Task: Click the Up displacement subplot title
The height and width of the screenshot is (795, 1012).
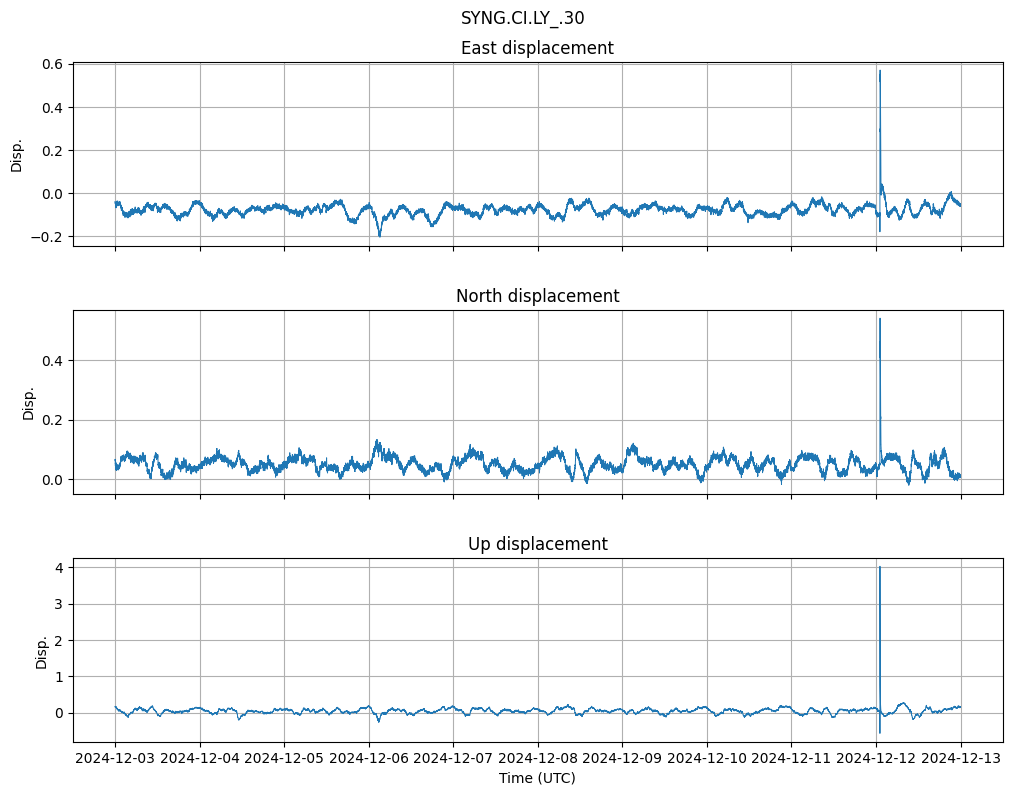Action: click(x=537, y=544)
